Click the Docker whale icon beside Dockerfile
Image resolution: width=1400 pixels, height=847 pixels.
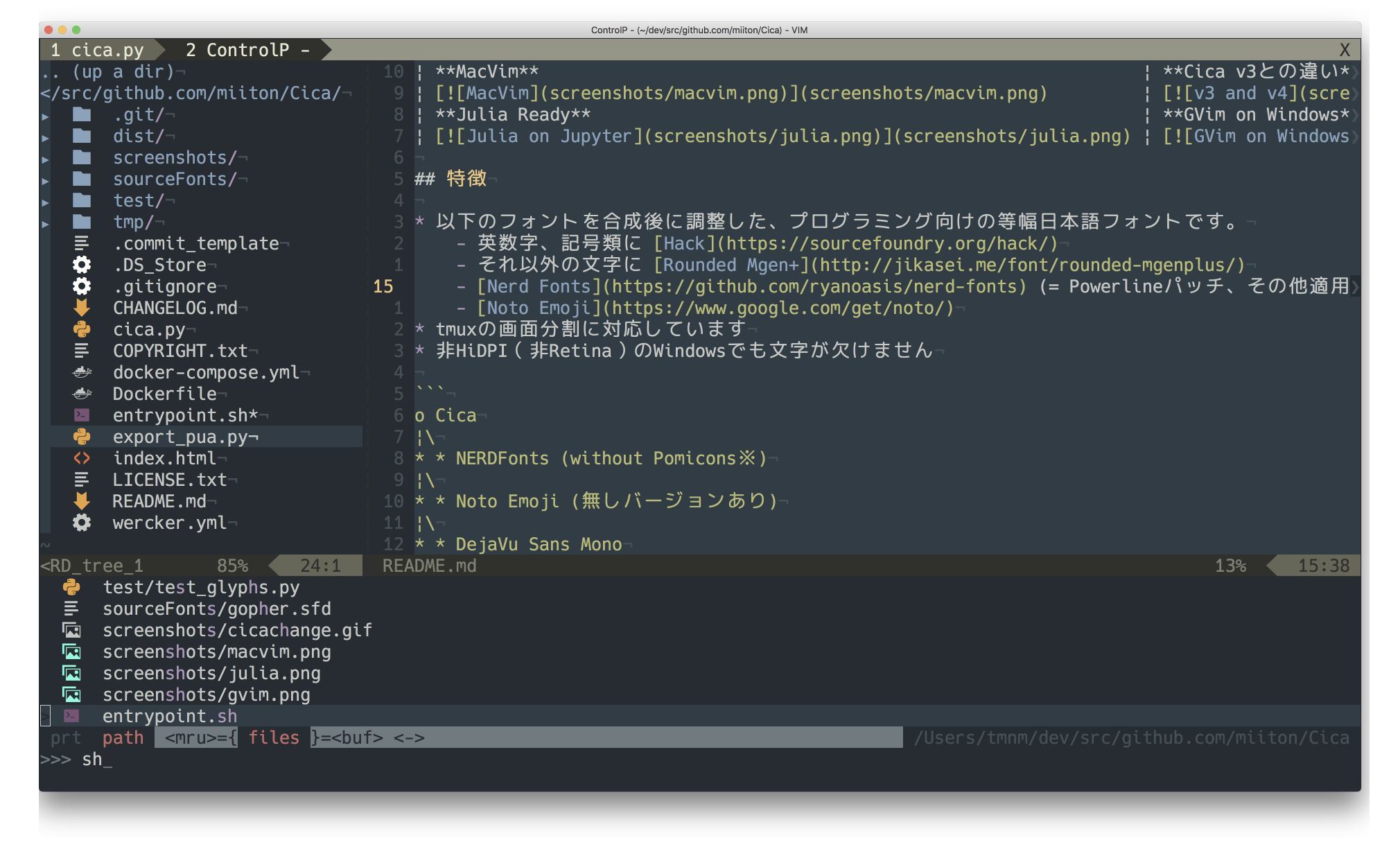82,394
